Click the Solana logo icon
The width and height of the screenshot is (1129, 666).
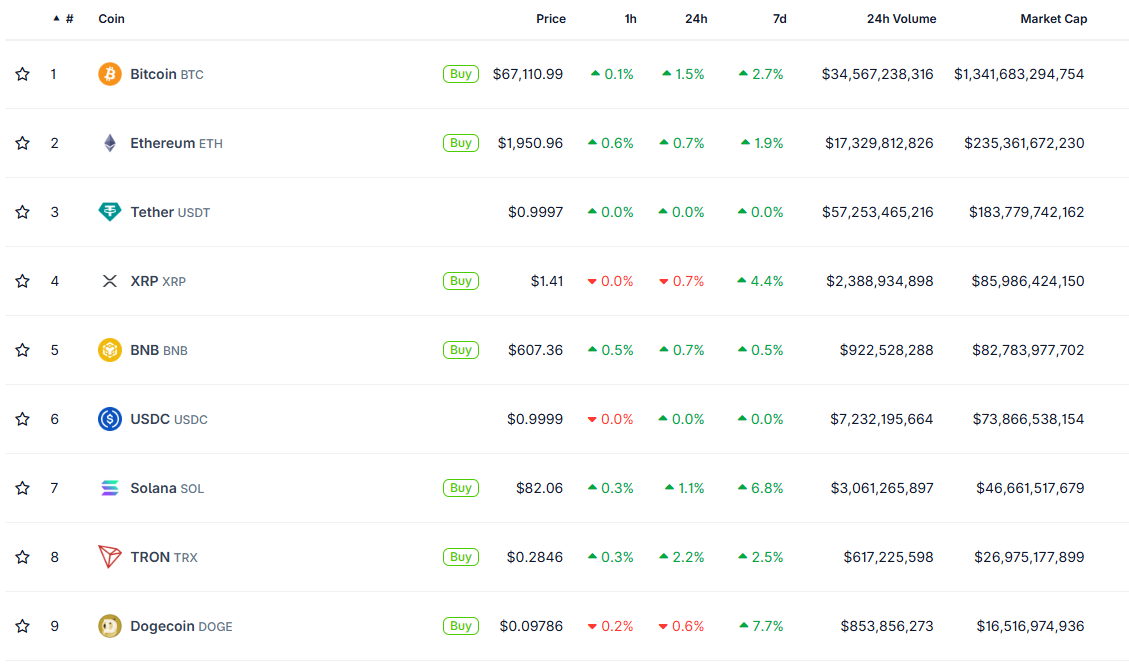(110, 488)
